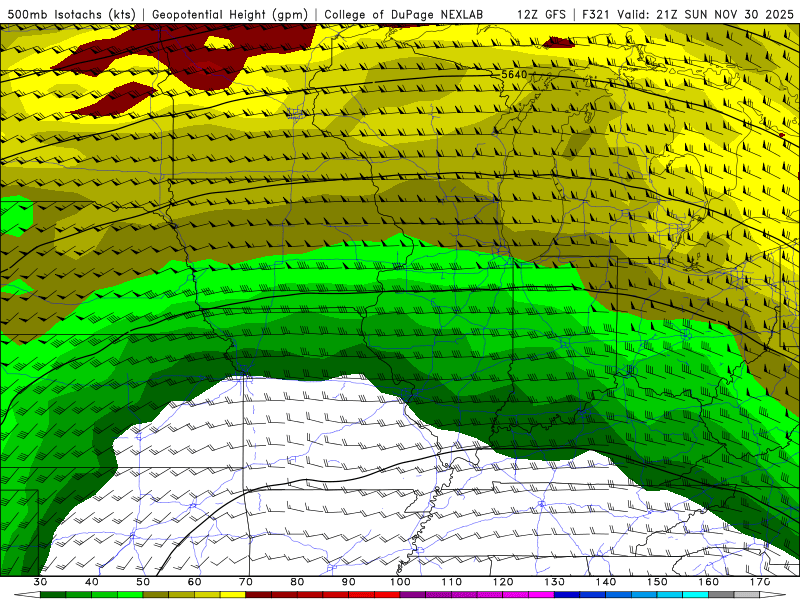This screenshot has width=800, height=600.
Task: Click the "F321" forecast hour label
Action: (597, 15)
